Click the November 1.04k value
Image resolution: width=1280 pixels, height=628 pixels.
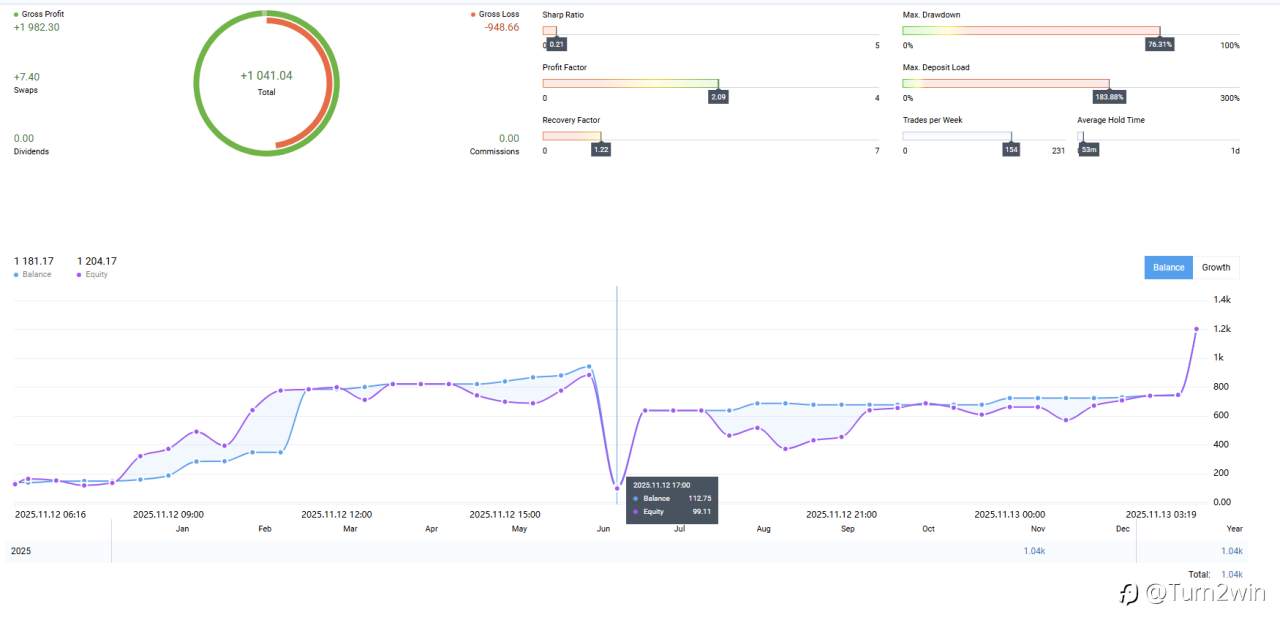1034,551
